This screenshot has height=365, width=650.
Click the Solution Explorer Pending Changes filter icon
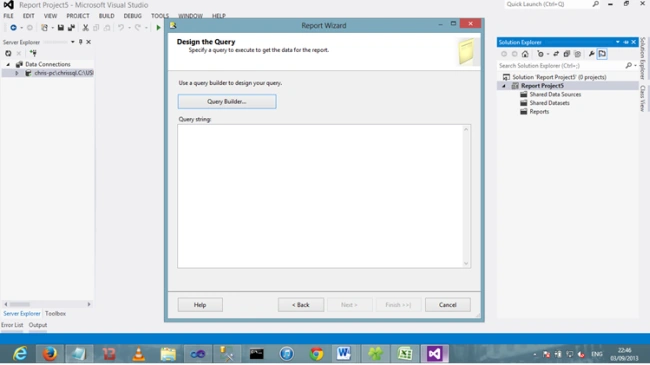point(540,54)
